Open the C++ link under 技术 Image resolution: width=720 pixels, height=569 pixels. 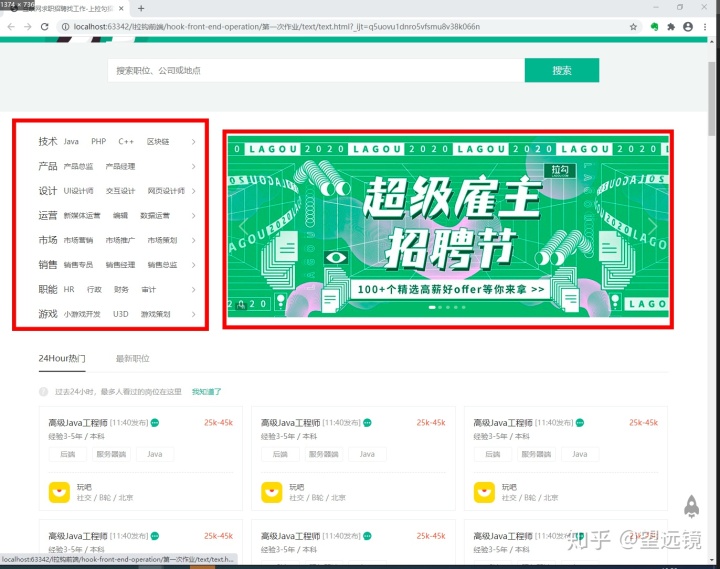pos(126,141)
